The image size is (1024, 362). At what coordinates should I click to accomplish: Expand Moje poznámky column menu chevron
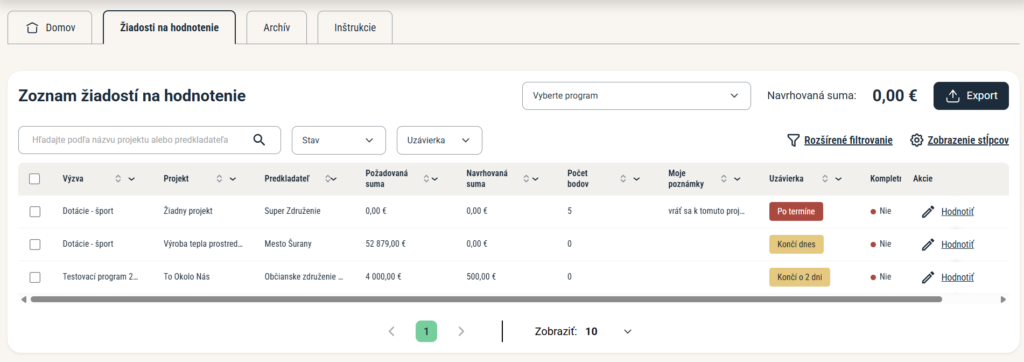[x=737, y=178]
